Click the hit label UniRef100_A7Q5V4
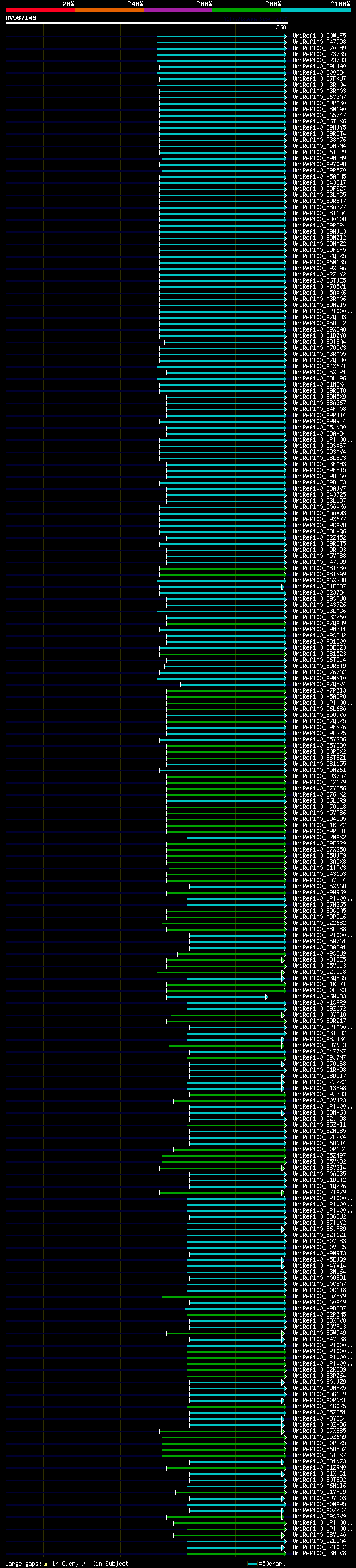This screenshot has width=356, height=1568. point(319,684)
